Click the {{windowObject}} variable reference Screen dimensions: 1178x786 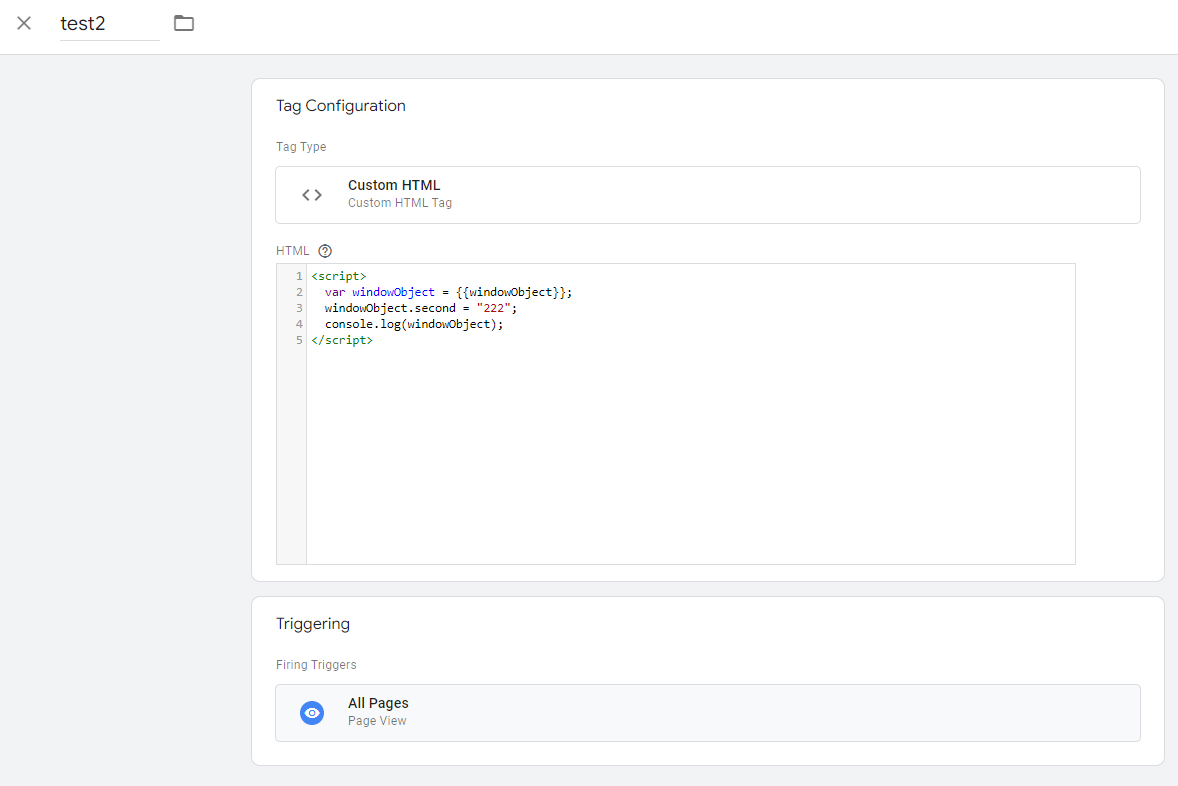pyautogui.click(x=511, y=292)
